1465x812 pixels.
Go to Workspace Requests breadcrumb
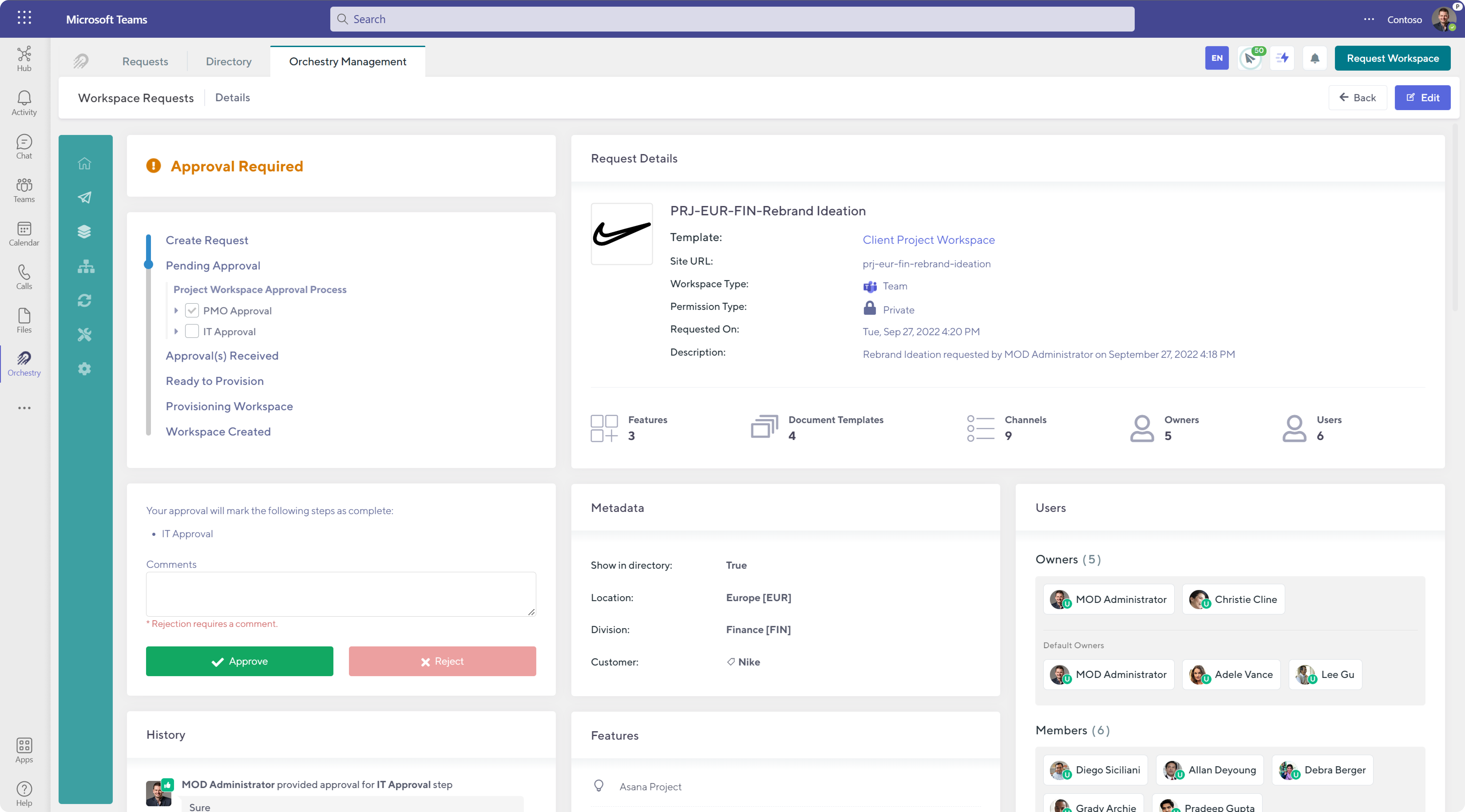[x=136, y=98]
